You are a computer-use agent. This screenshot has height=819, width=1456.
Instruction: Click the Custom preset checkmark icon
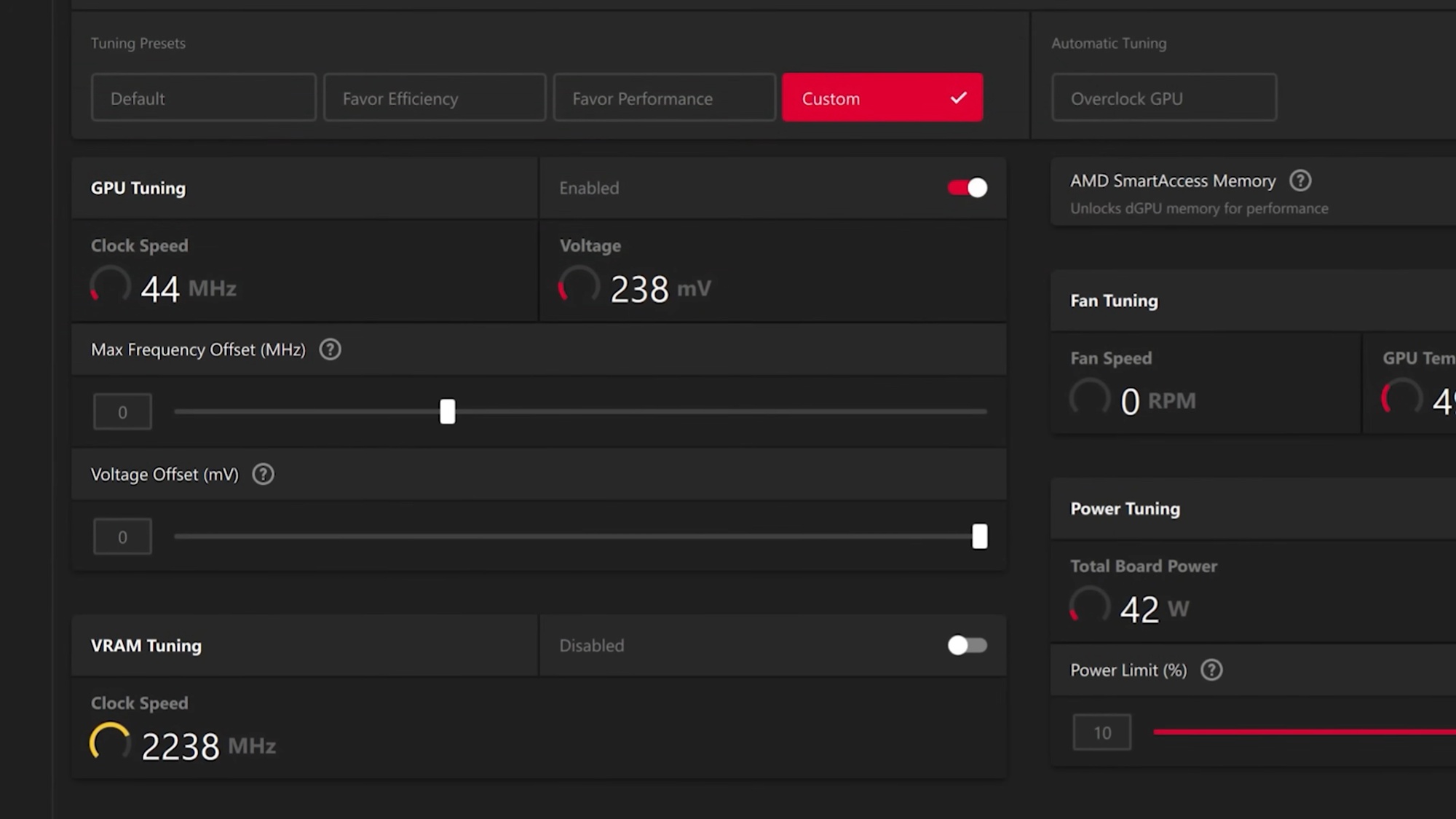(958, 98)
